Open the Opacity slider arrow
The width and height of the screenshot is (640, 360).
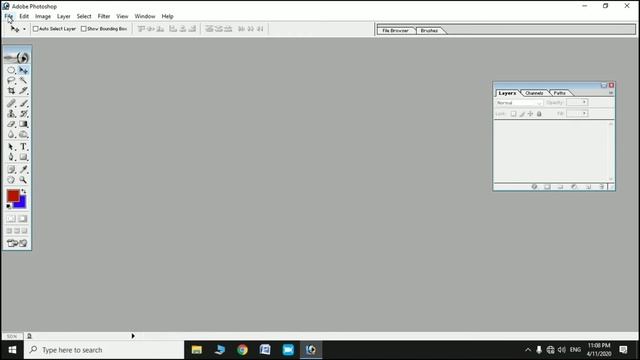click(584, 102)
